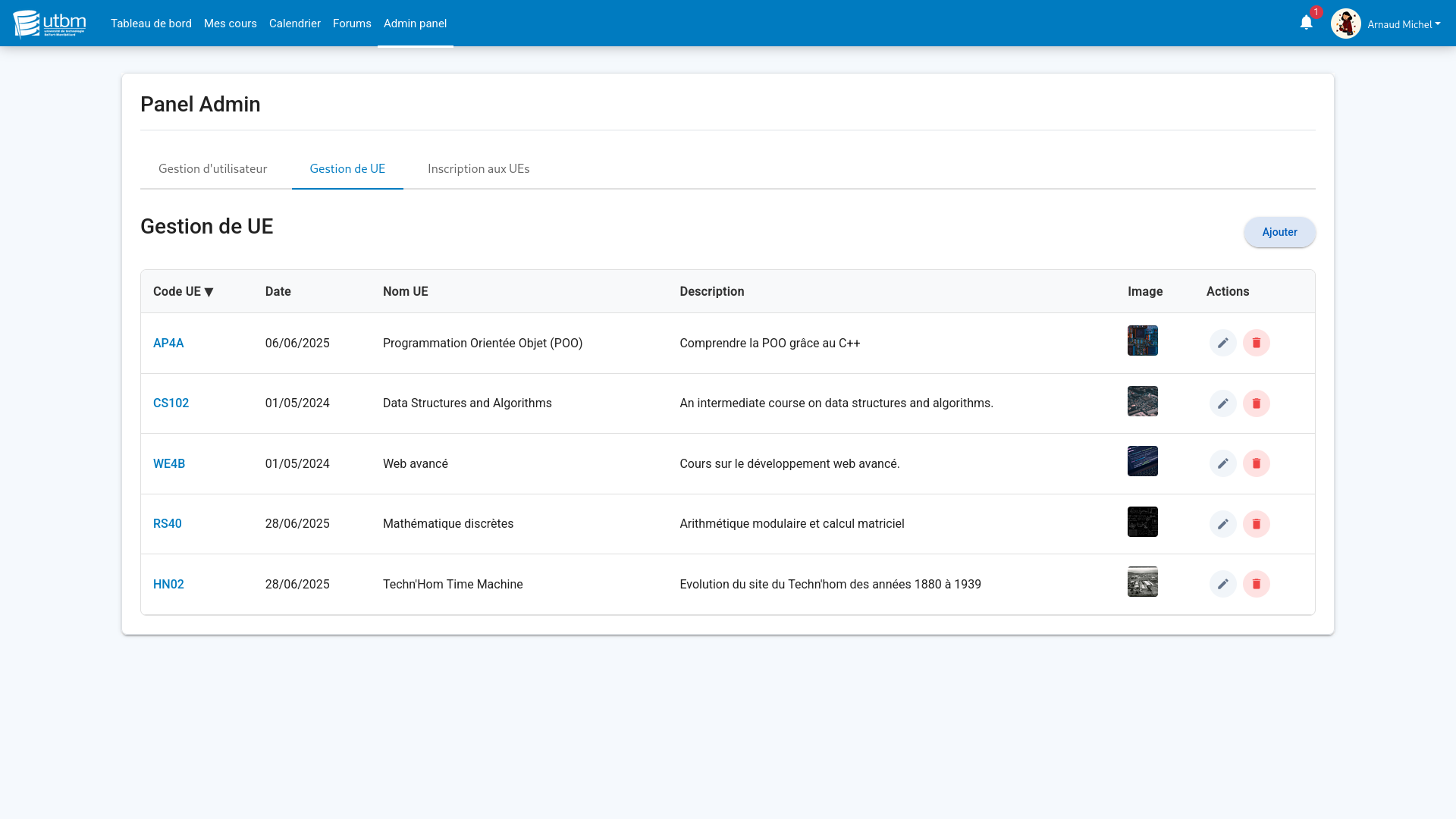Click the Ajouter button

click(x=1279, y=232)
